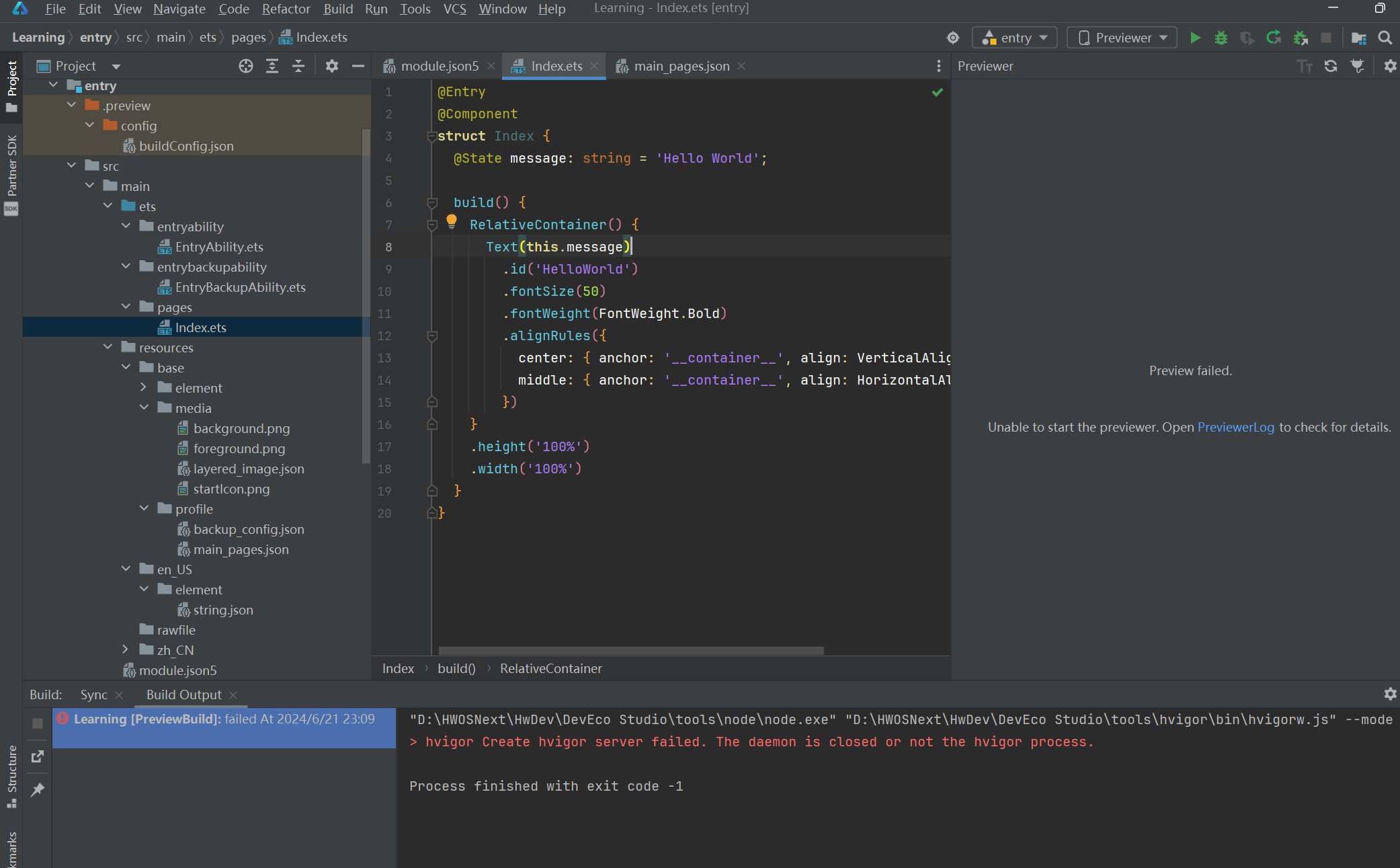The height and width of the screenshot is (868, 1400).
Task: Close the Build Output tab
Action: click(x=233, y=695)
